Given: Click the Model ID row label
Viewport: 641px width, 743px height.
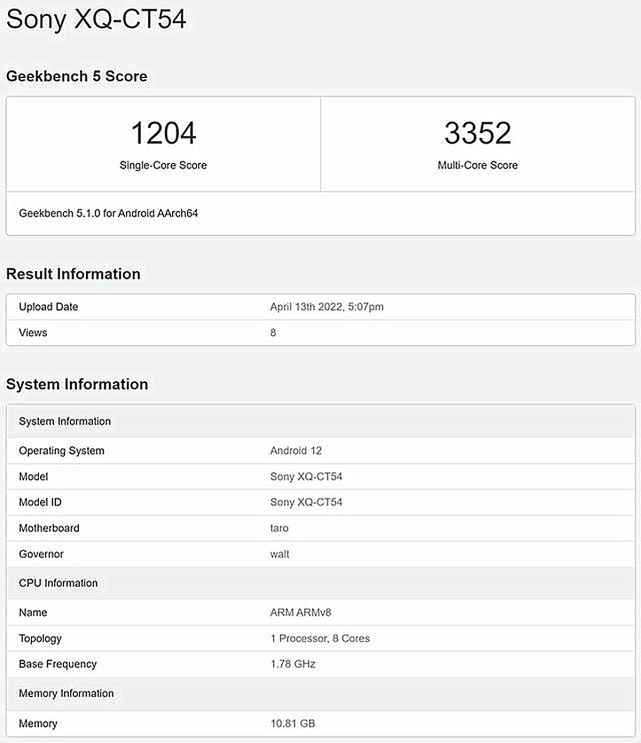Looking at the screenshot, I should pyautogui.click(x=40, y=502).
